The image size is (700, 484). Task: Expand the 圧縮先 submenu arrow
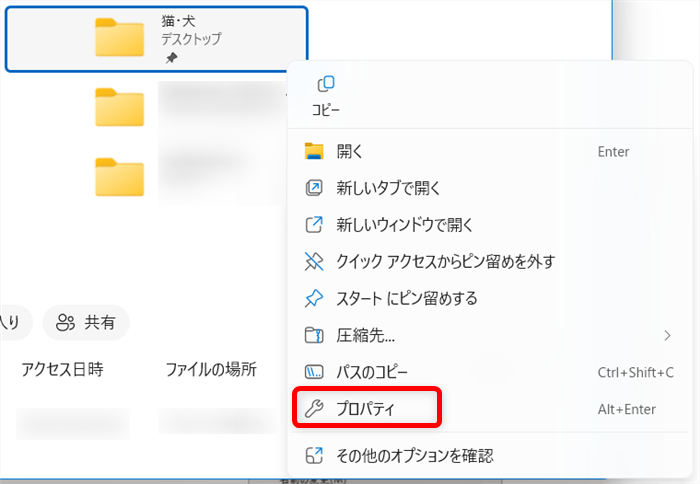pyautogui.click(x=667, y=335)
